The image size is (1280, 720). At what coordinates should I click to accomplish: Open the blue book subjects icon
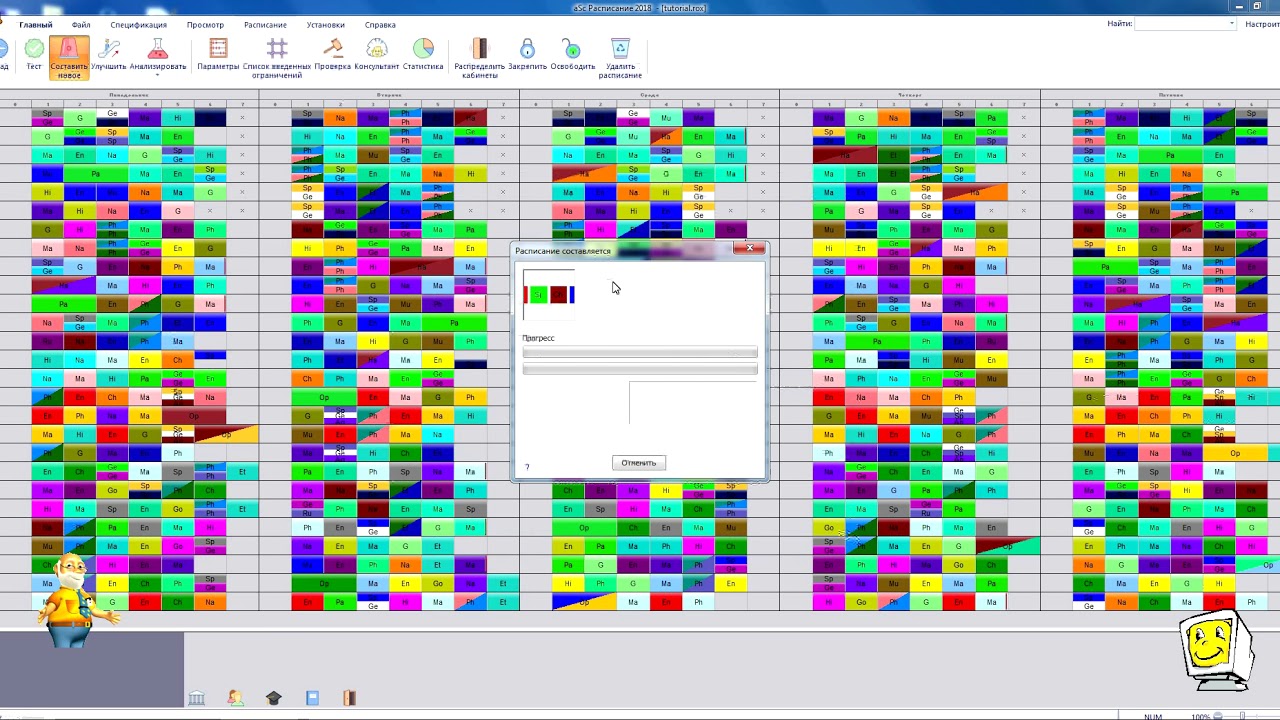click(312, 698)
